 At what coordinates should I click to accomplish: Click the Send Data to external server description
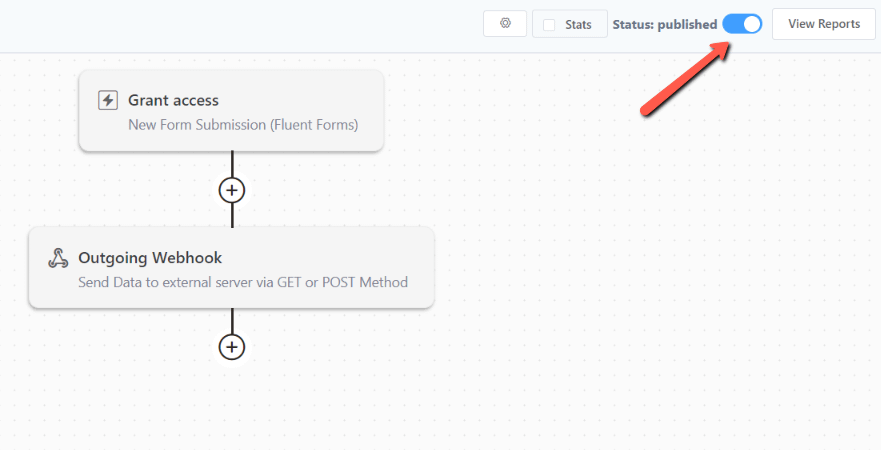coord(243,282)
